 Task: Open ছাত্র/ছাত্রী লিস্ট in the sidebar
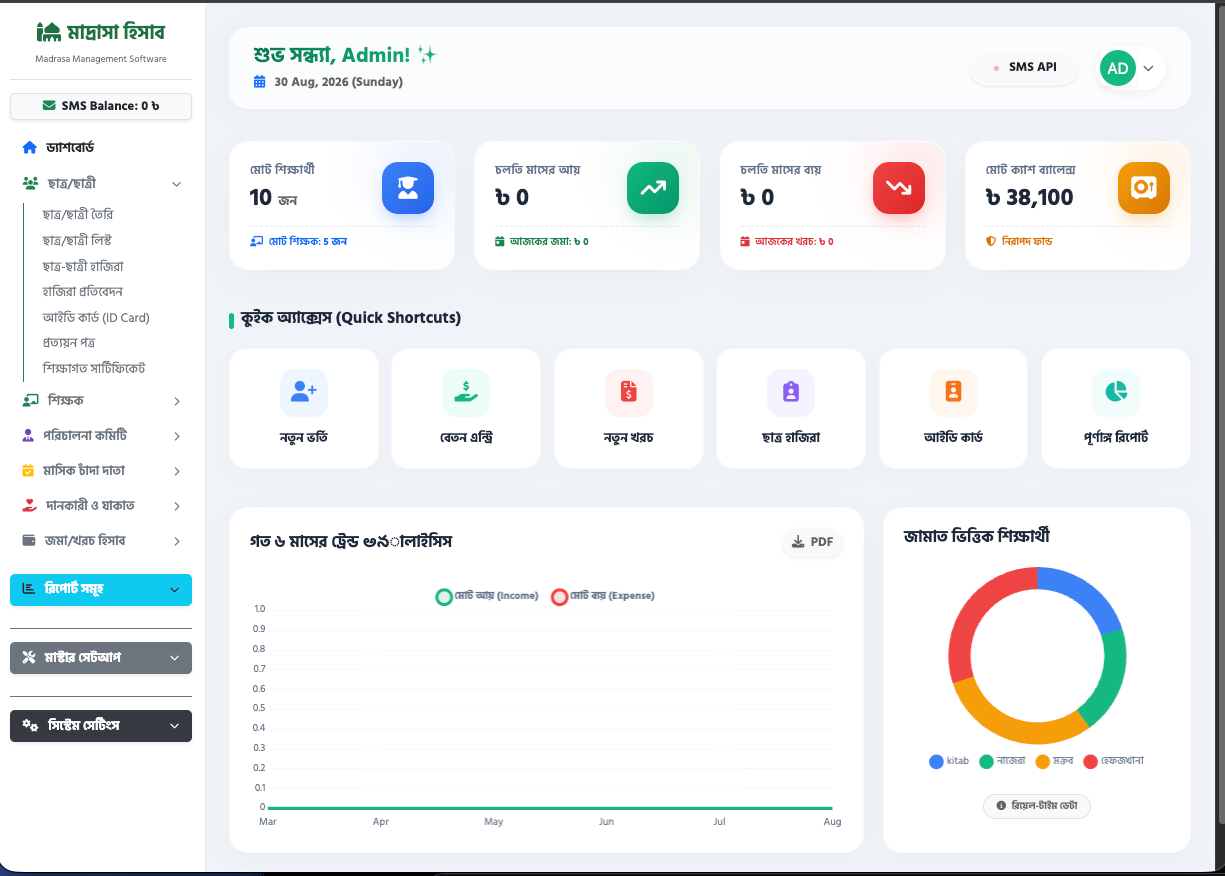77,240
